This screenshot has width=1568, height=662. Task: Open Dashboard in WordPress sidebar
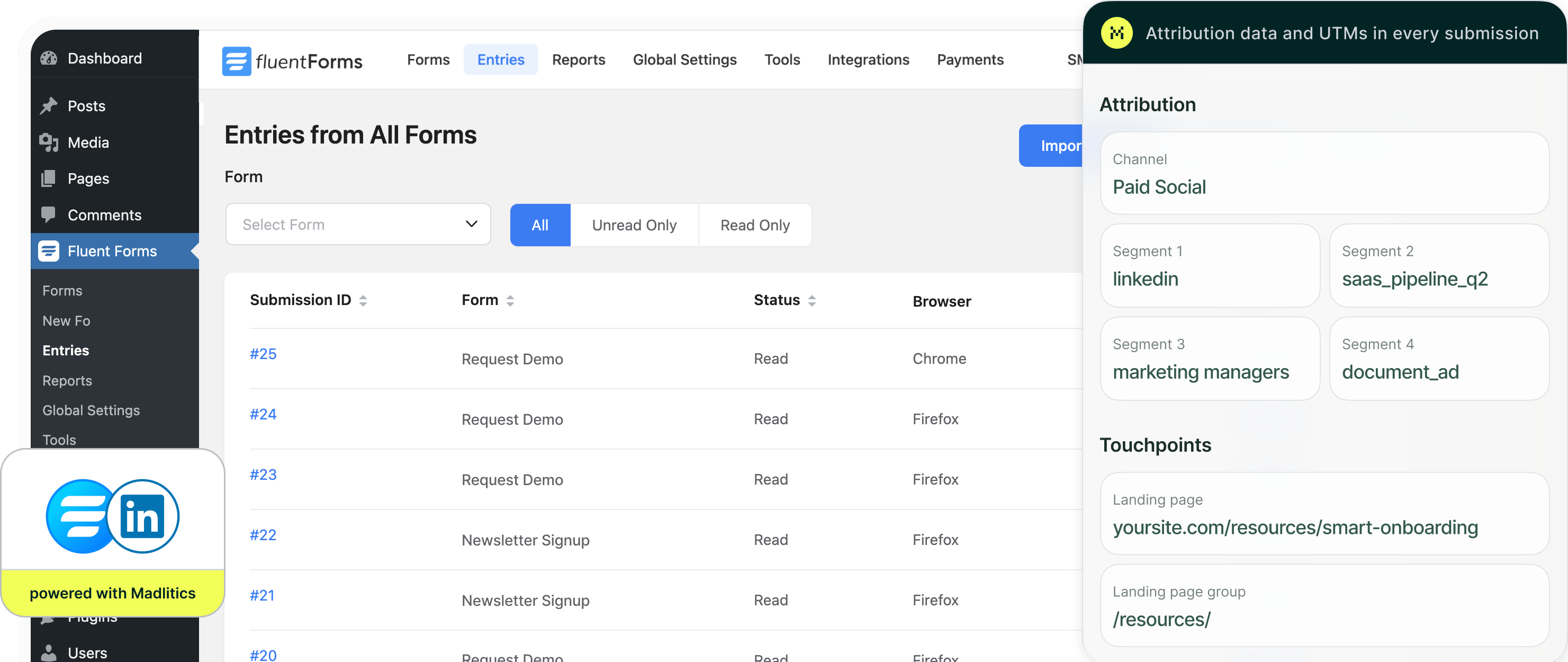tap(114, 58)
